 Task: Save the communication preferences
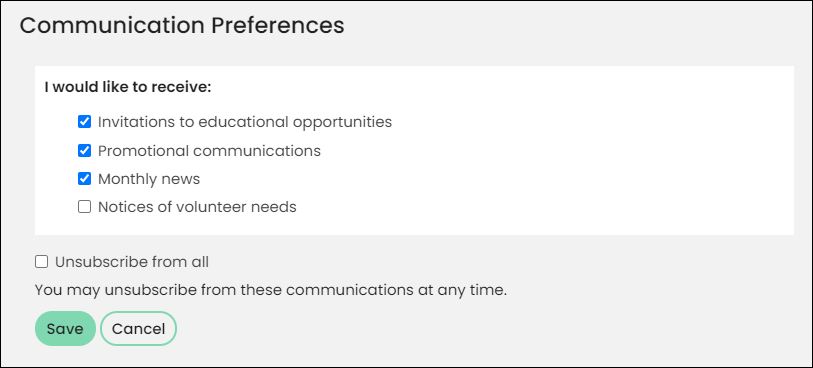tap(65, 329)
